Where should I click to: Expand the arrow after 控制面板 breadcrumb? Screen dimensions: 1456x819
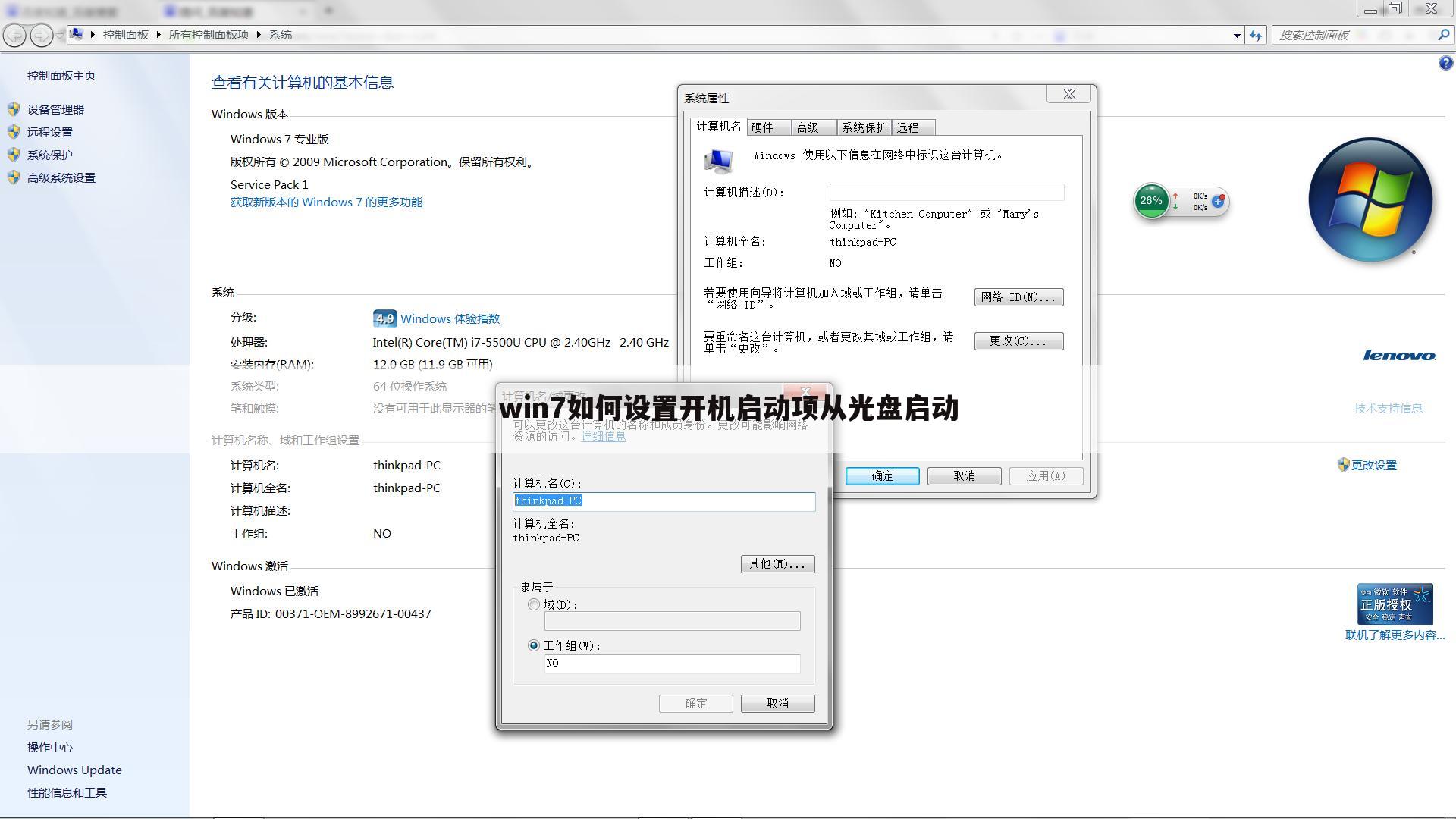click(159, 35)
